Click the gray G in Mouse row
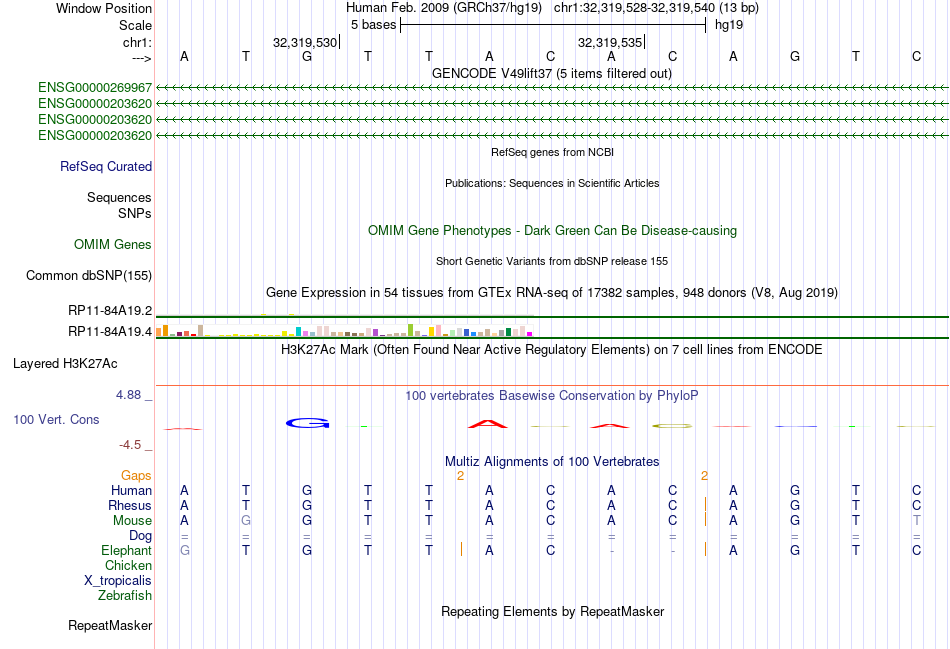 tap(246, 521)
